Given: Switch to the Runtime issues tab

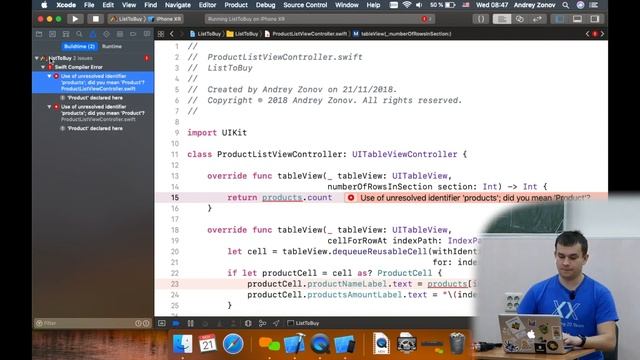Looking at the screenshot, I should (x=112, y=47).
